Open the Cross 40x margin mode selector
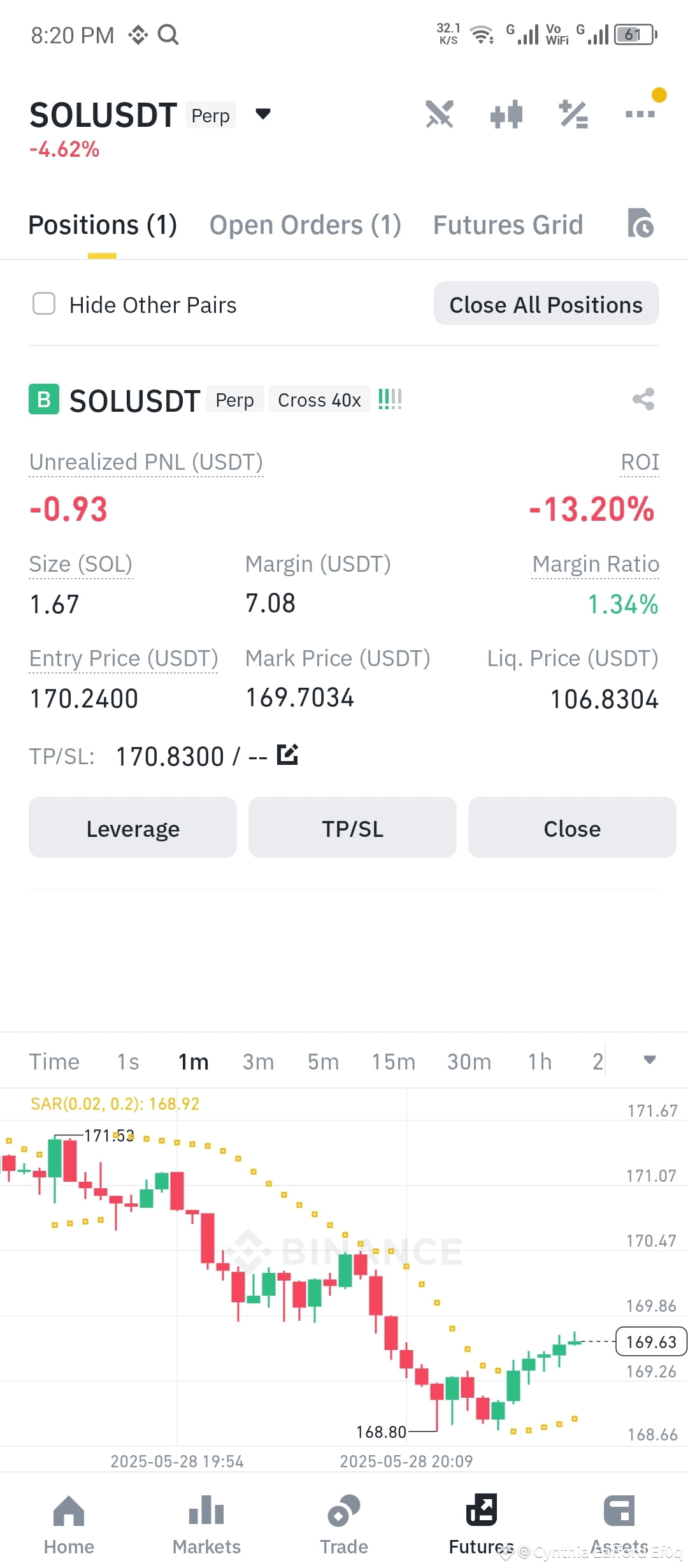 click(x=319, y=400)
